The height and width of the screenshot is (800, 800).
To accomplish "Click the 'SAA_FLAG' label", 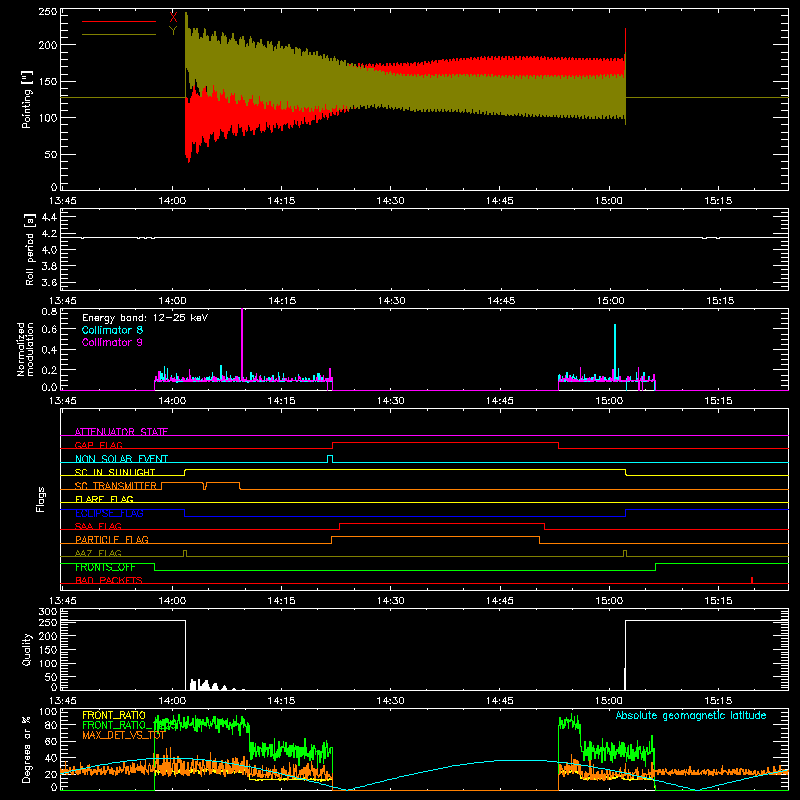I will click(98, 526).
